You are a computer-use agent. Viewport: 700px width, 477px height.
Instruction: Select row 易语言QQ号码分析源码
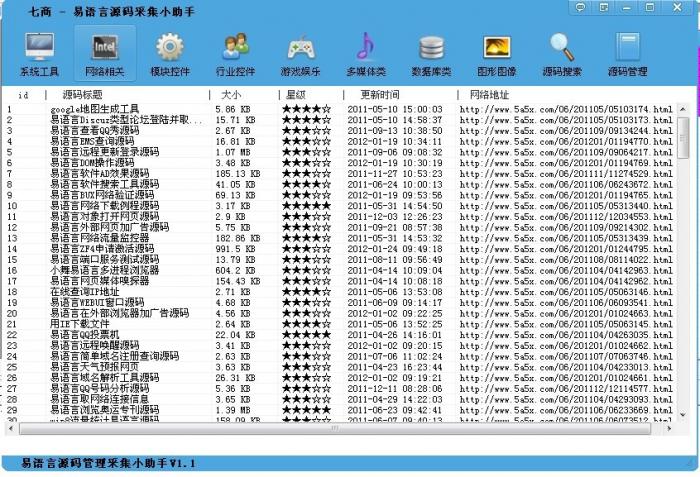tap(339, 388)
